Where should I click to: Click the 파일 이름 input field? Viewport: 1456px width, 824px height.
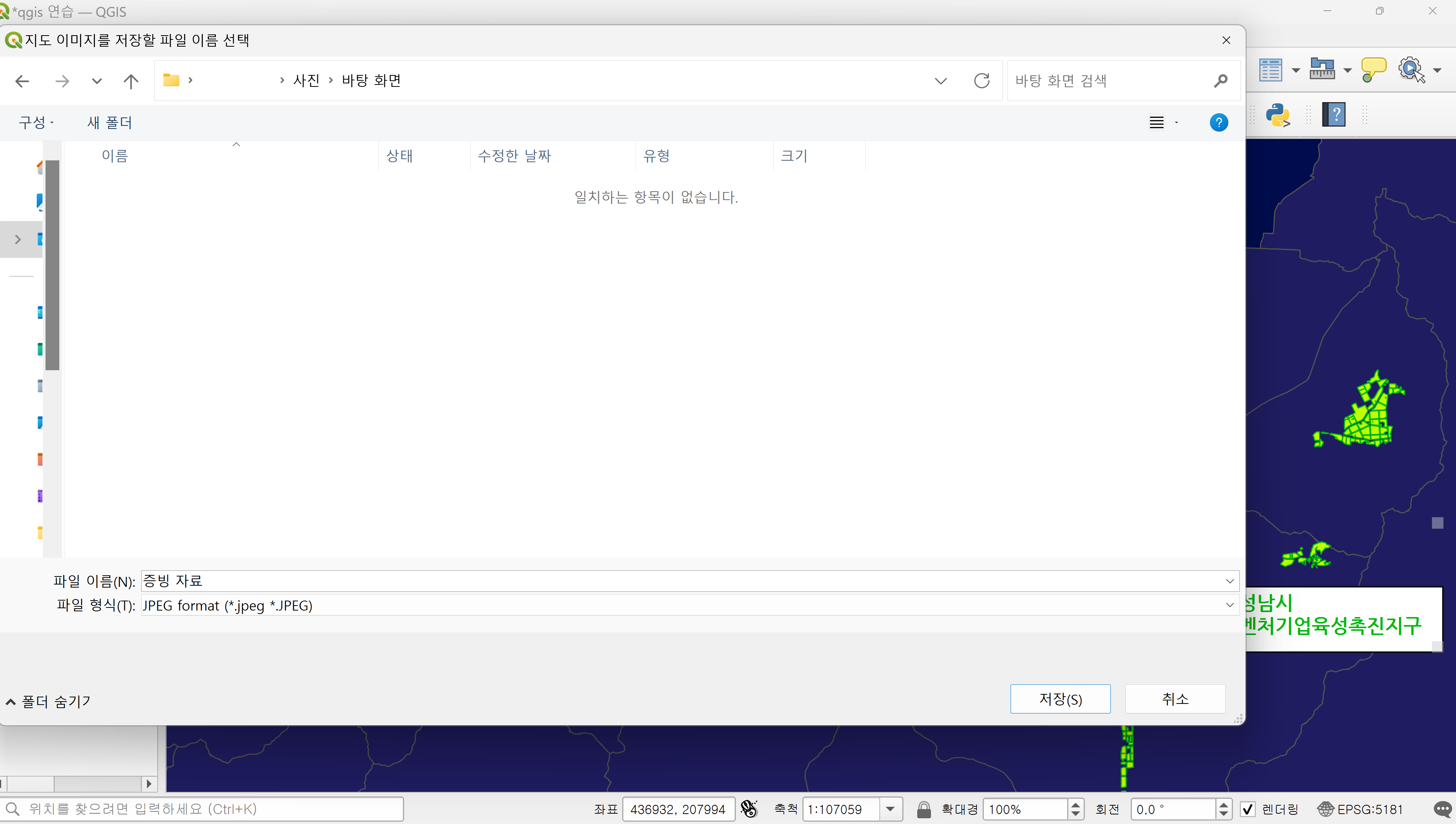(679, 581)
